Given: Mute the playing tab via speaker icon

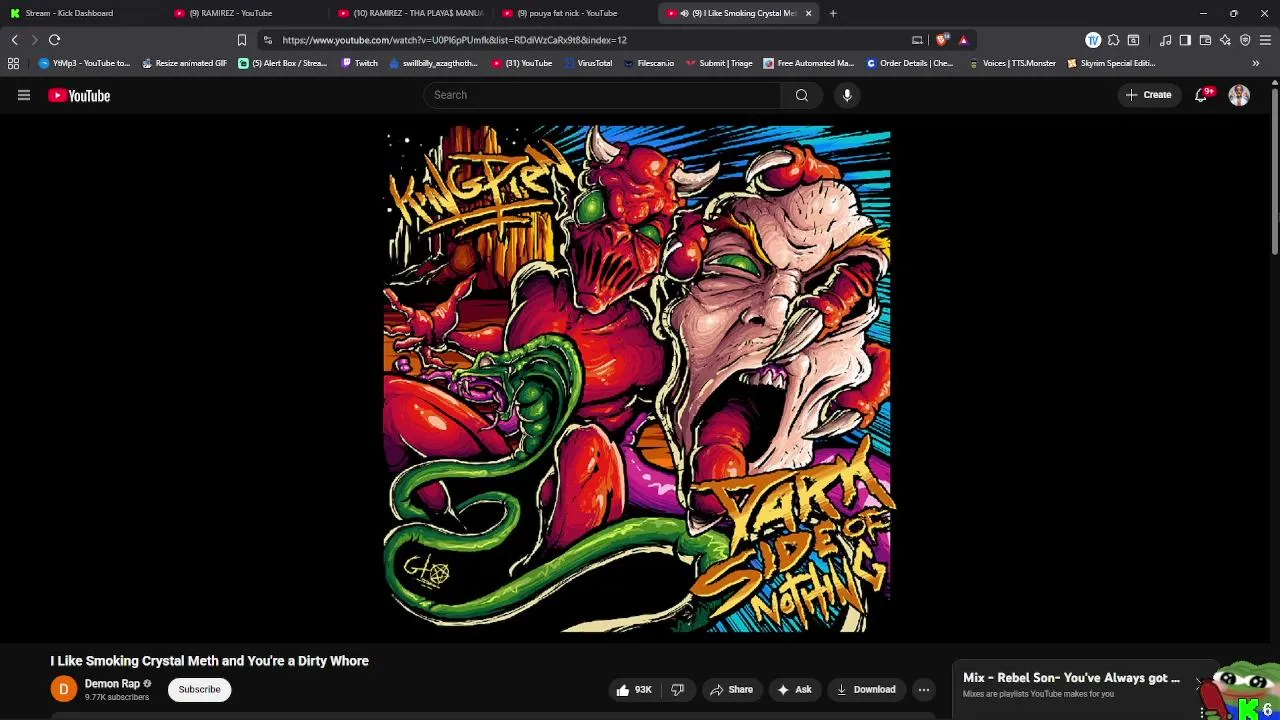Looking at the screenshot, I should click(684, 13).
